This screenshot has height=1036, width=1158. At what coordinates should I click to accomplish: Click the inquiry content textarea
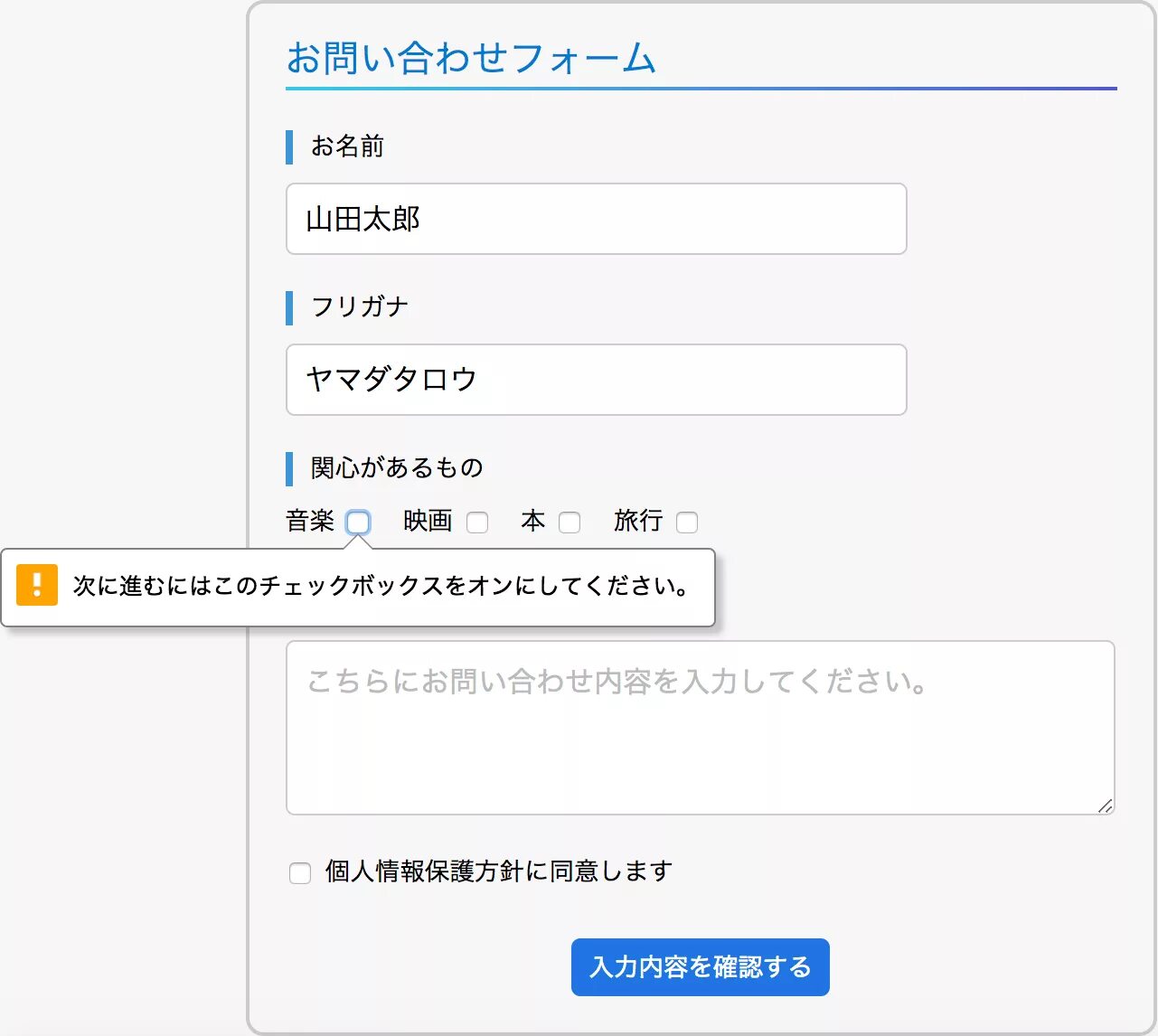tap(701, 728)
